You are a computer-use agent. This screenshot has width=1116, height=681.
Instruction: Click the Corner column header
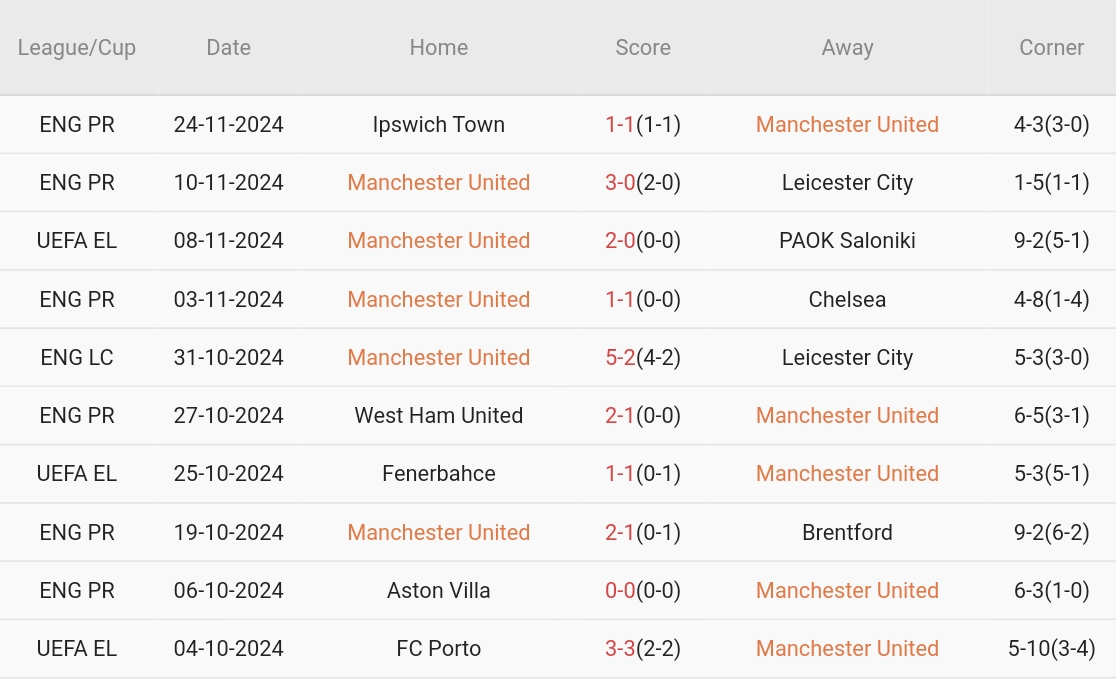click(1051, 48)
